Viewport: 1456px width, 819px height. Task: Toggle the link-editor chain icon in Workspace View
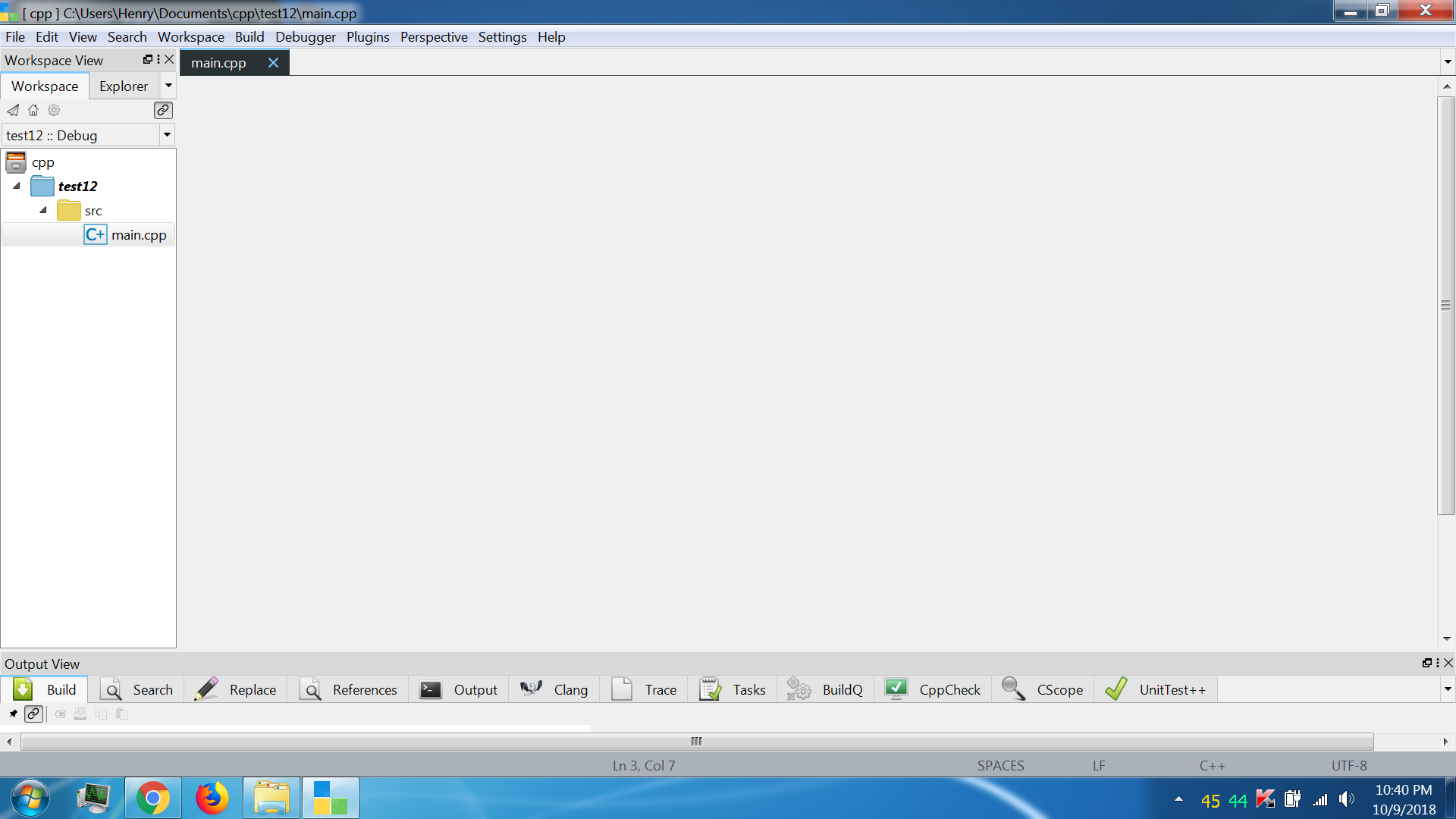point(162,110)
